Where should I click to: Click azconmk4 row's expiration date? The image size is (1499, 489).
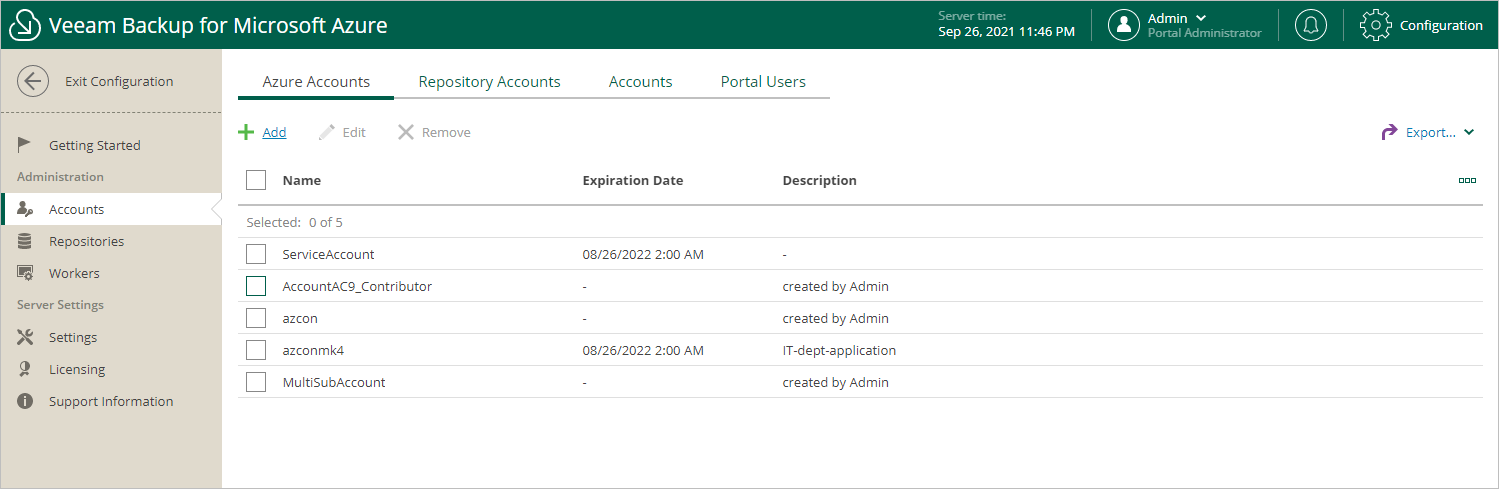(x=643, y=350)
